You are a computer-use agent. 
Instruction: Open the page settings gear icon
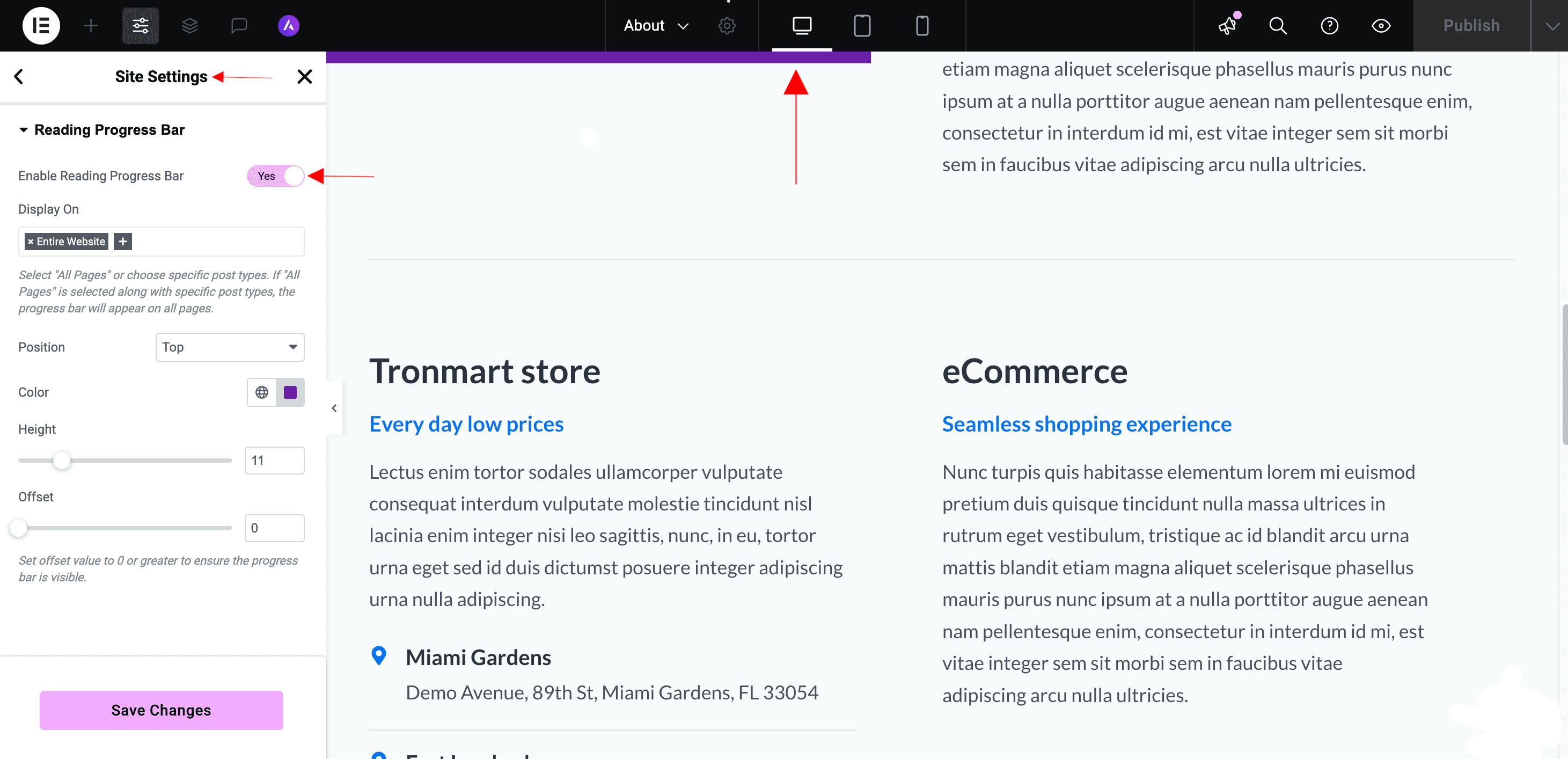pos(726,26)
